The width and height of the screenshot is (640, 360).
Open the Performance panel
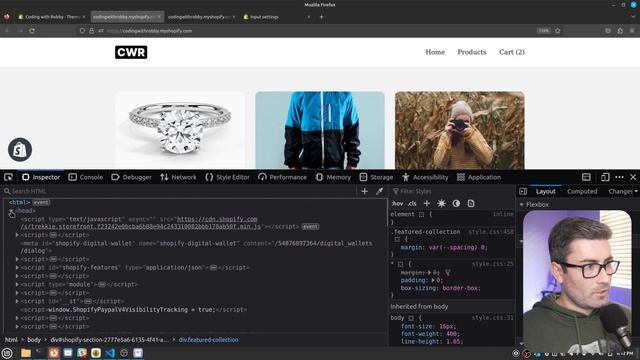tap(282, 177)
